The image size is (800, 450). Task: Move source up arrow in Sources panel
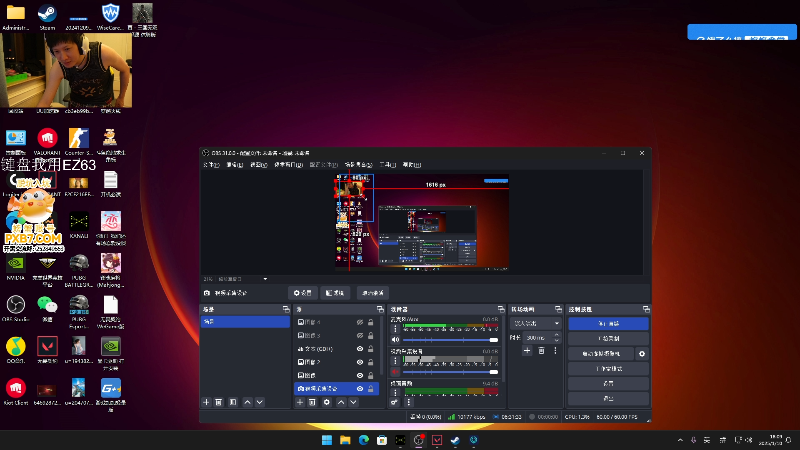pyautogui.click(x=341, y=402)
